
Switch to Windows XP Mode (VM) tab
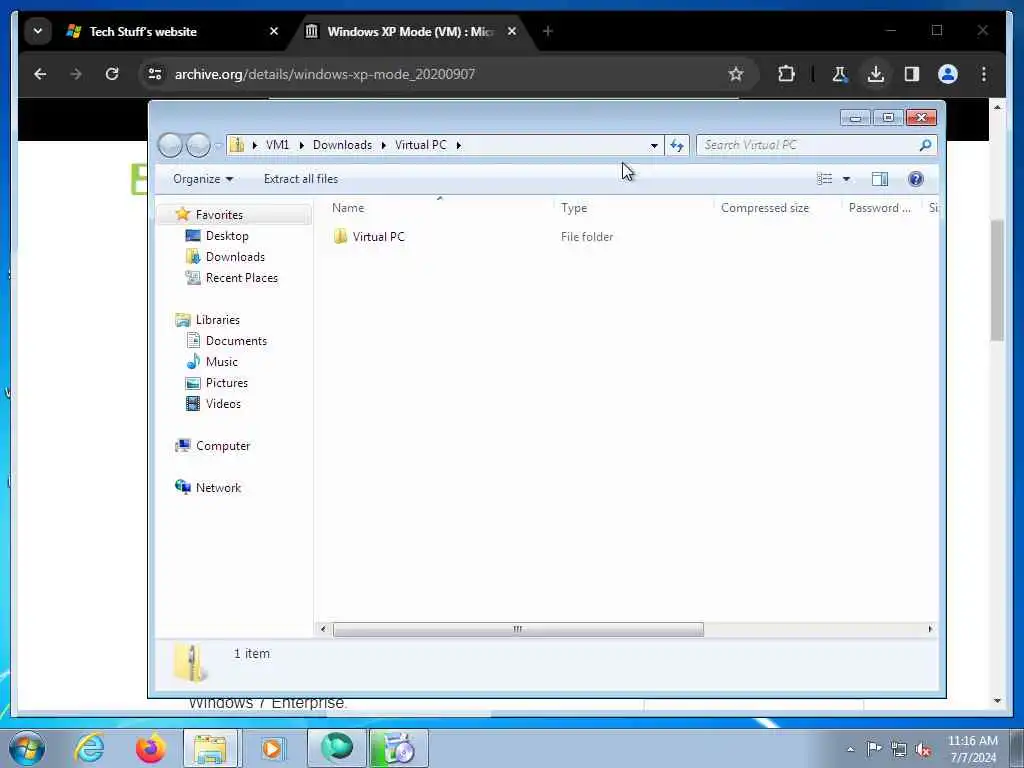coord(410,31)
